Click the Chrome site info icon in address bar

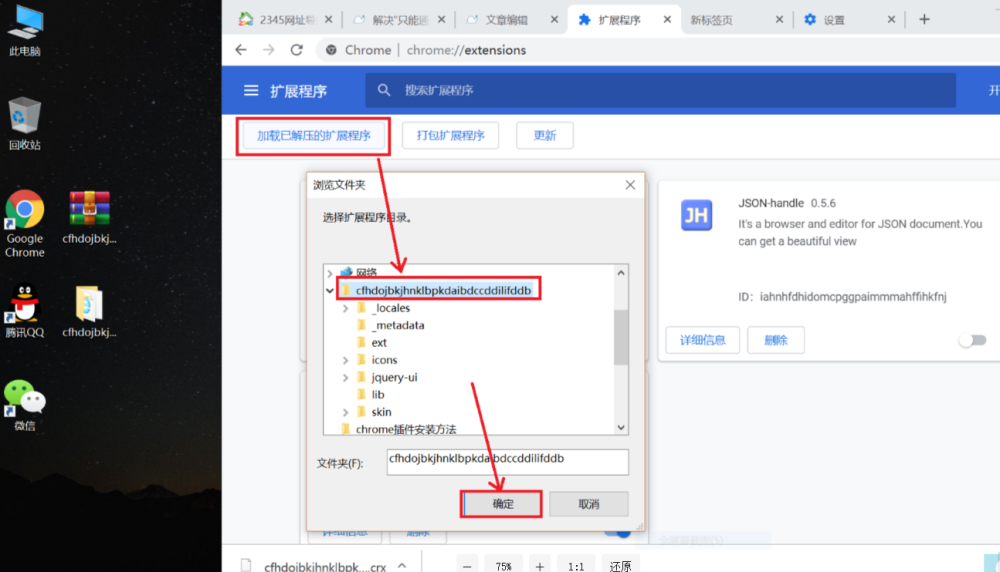coord(331,50)
